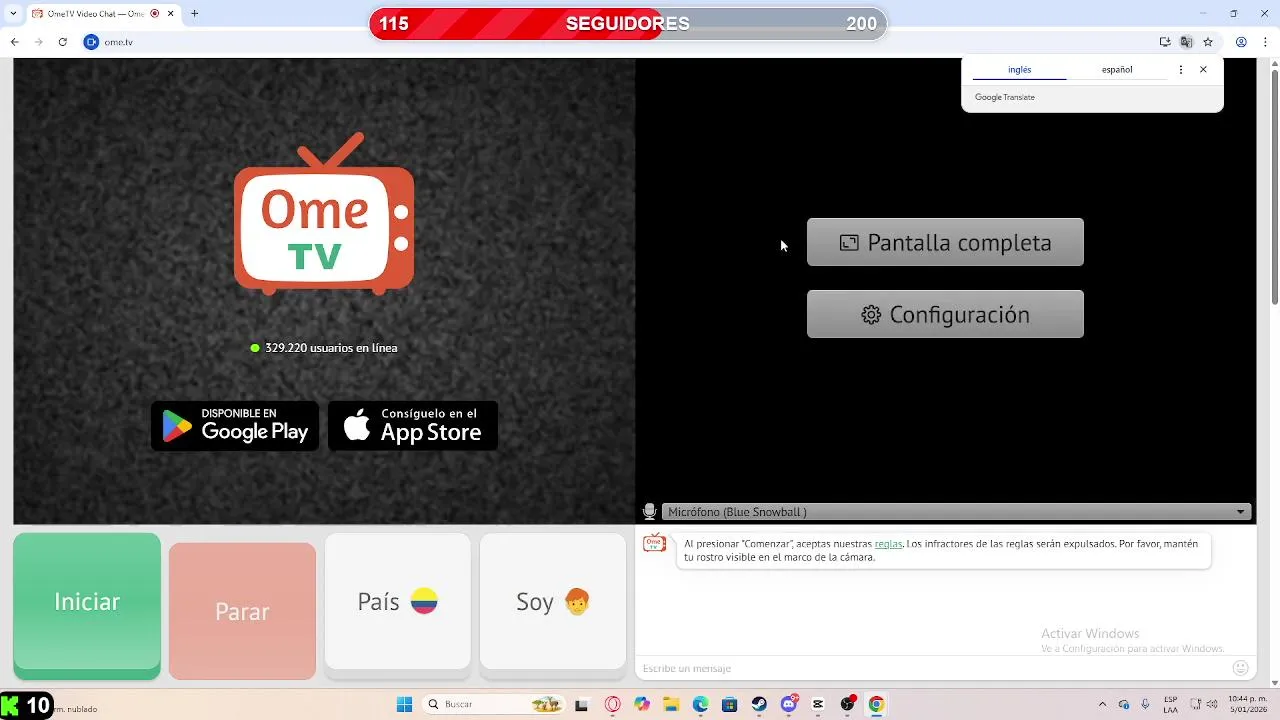Open Steam from taskbar
Screen dimensions: 1280x720
[x=759, y=704]
